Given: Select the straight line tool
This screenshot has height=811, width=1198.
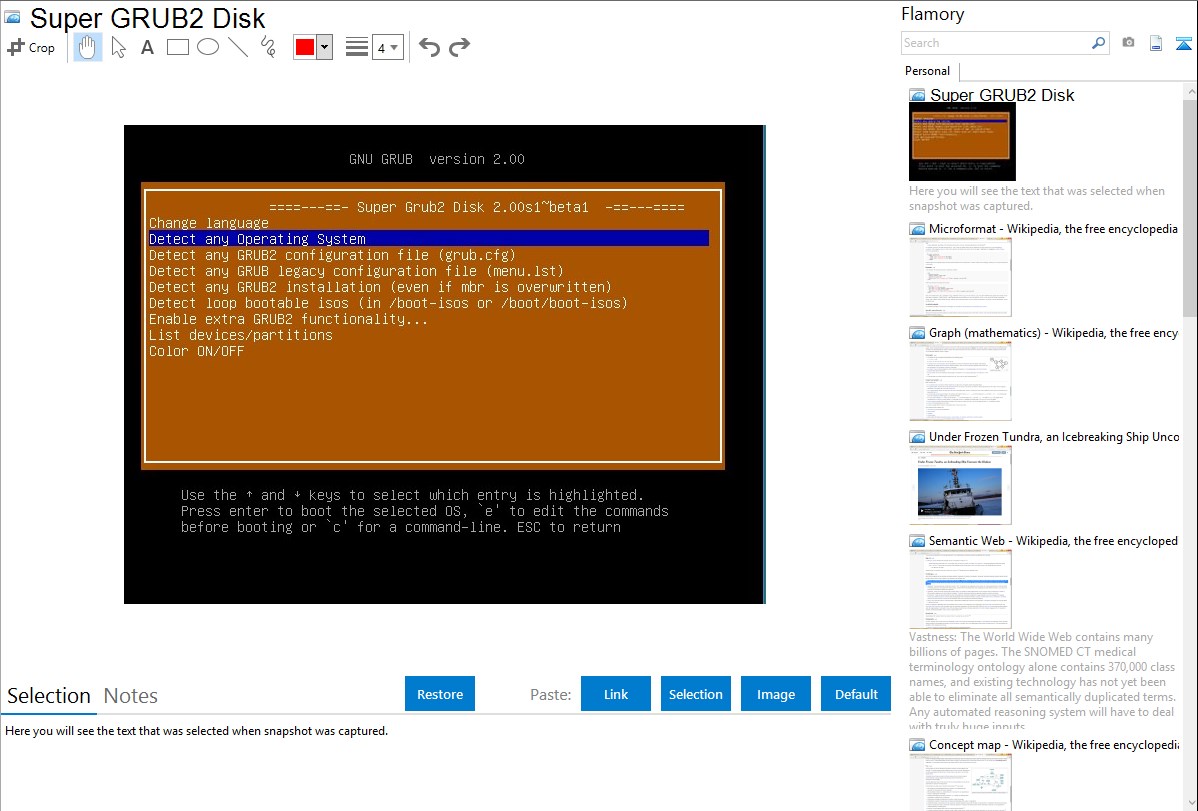Looking at the screenshot, I should point(238,47).
